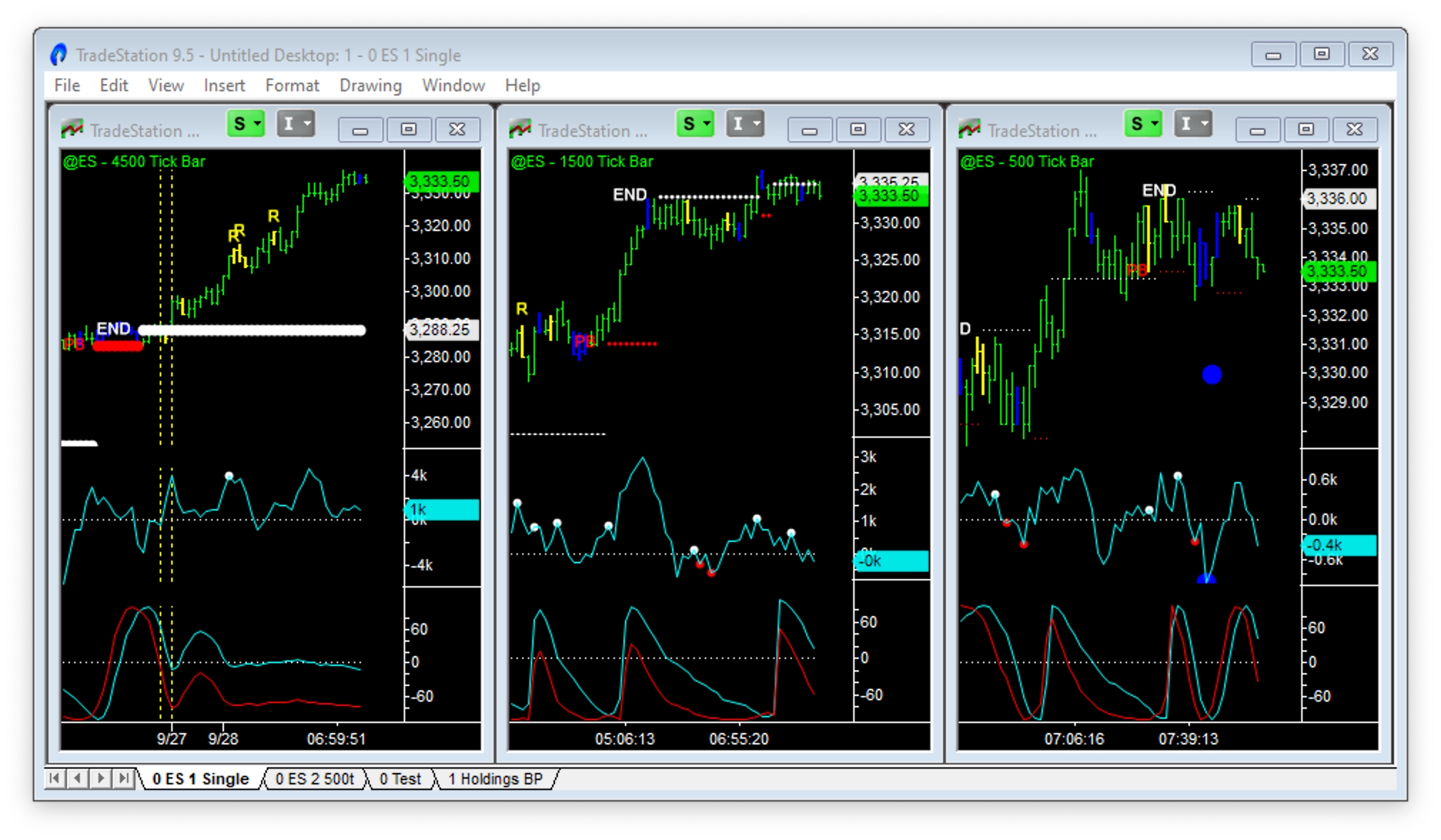This screenshot has width=1441, height=840.
Task: Minimize the 4500 Tick Bar chart window
Action: point(360,130)
